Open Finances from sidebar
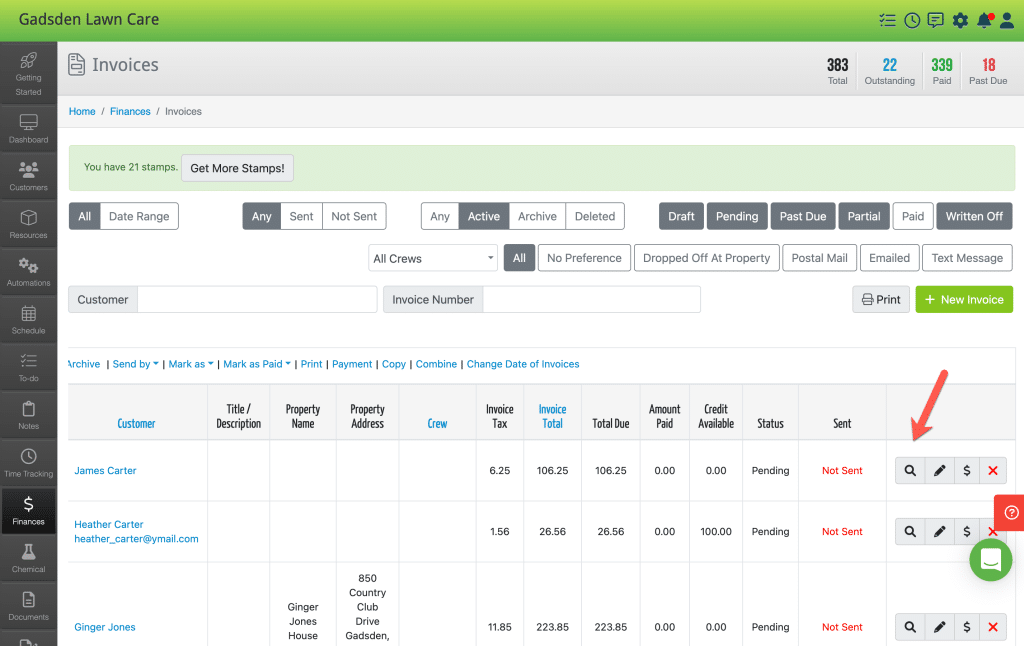The height and width of the screenshot is (646, 1024). click(x=28, y=509)
